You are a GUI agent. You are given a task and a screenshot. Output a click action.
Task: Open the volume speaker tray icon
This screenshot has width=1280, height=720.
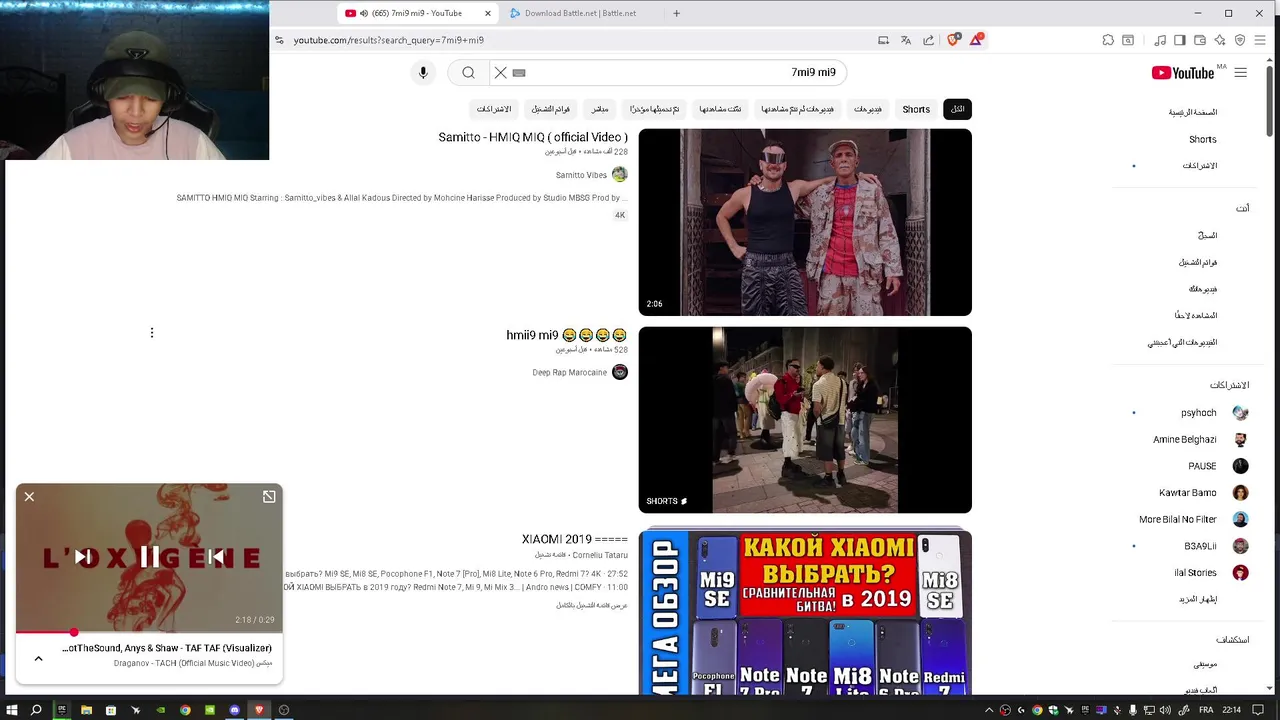tap(1165, 710)
